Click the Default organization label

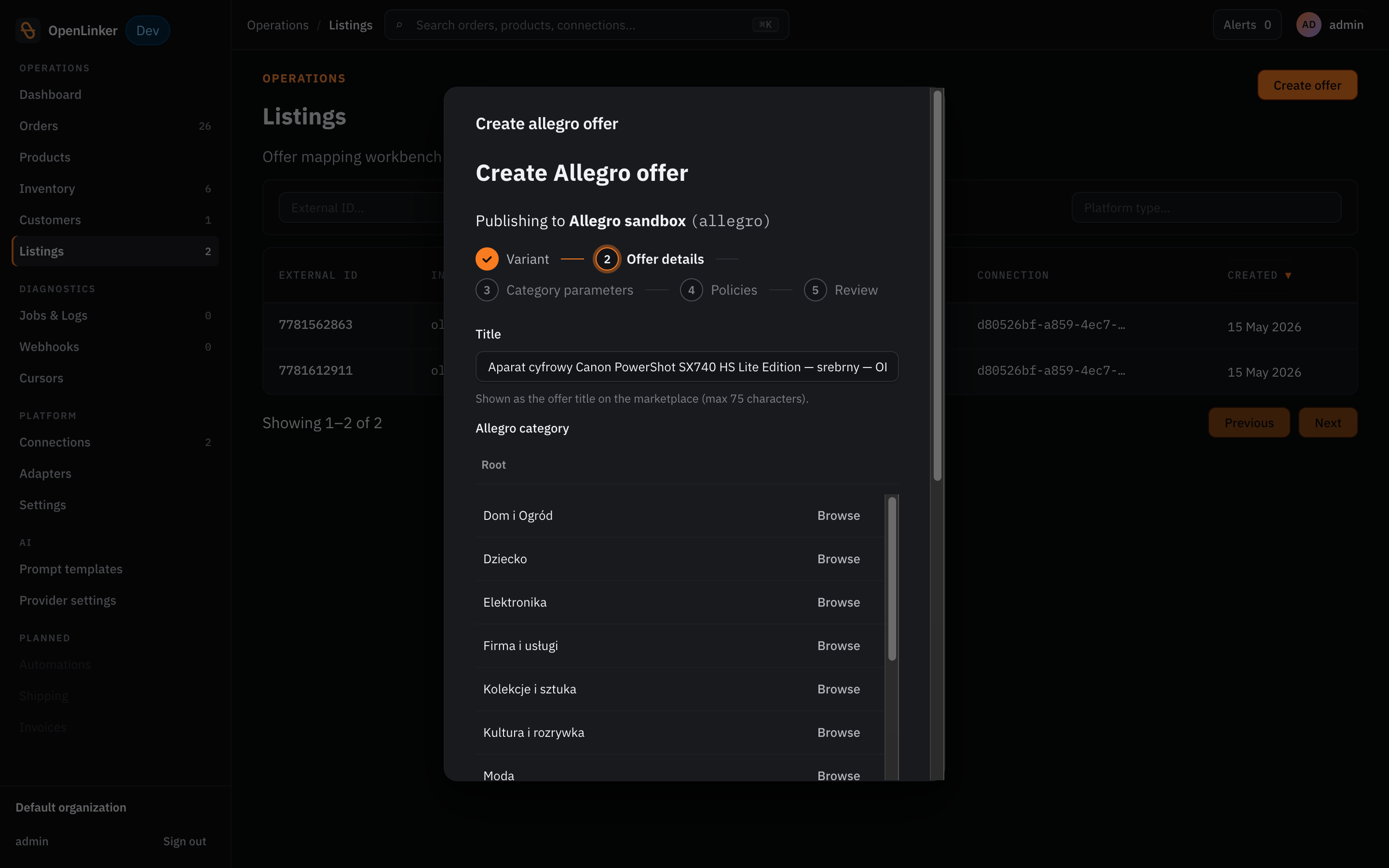tap(70, 807)
